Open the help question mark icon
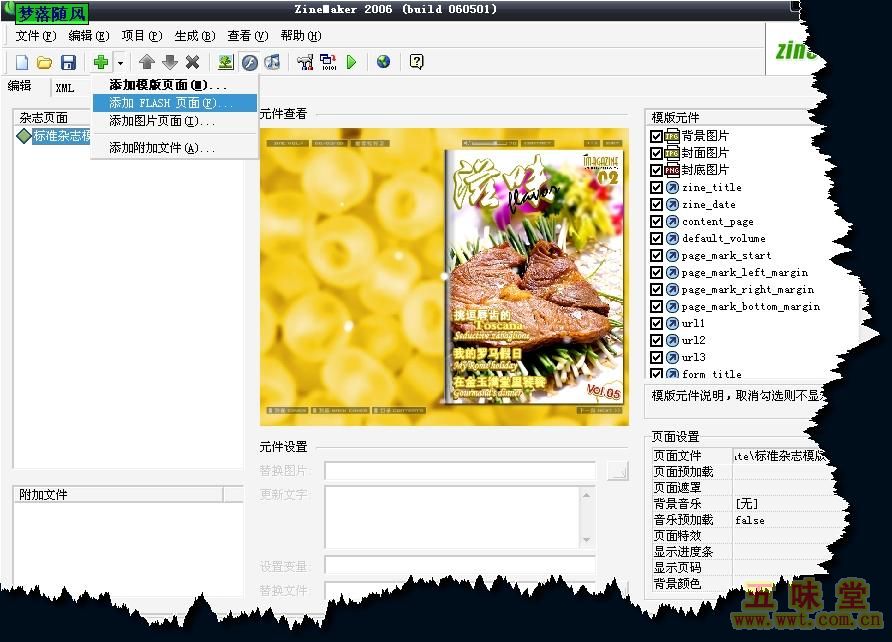The width and height of the screenshot is (892, 642). tap(417, 62)
